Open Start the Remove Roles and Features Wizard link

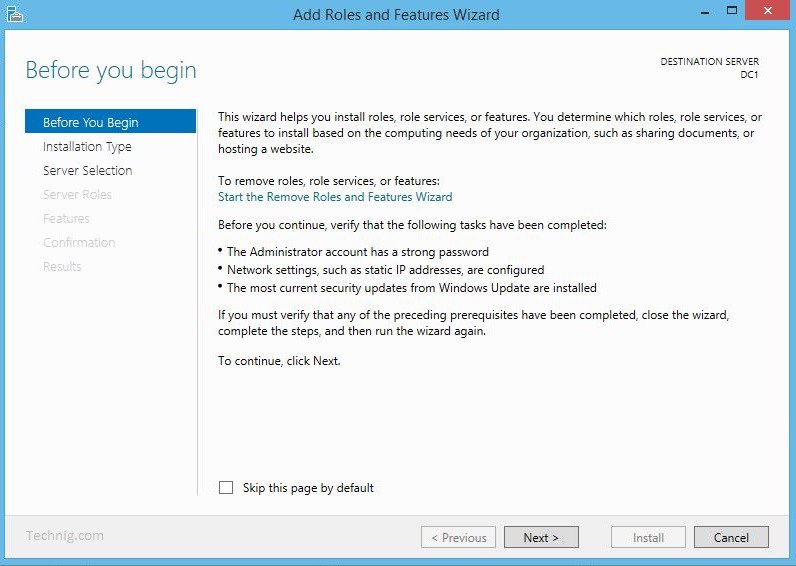click(335, 197)
